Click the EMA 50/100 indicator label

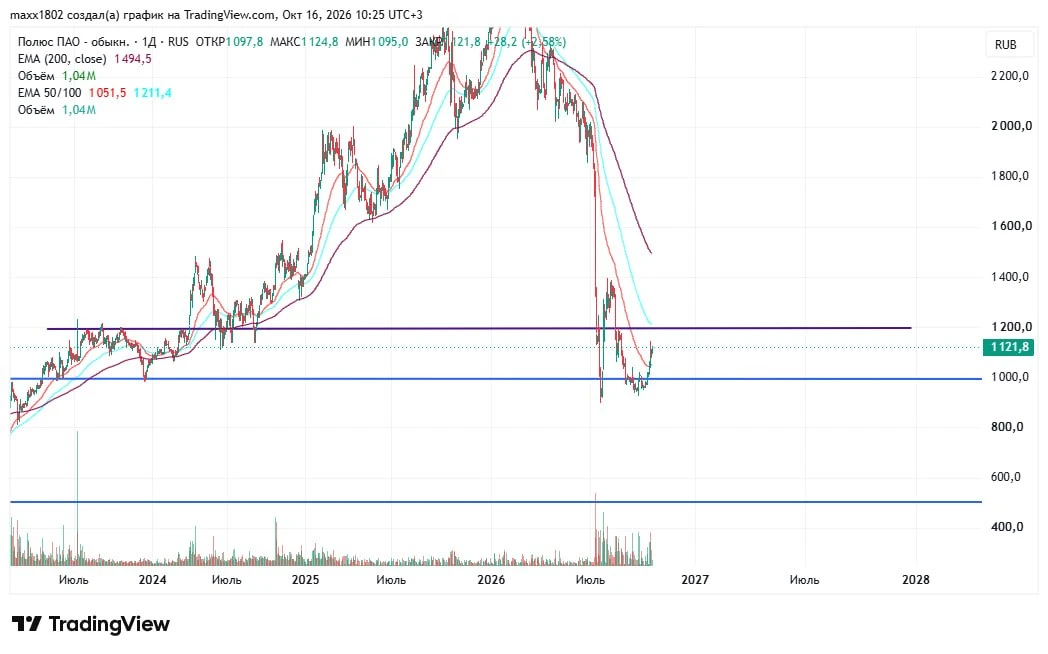coord(49,93)
